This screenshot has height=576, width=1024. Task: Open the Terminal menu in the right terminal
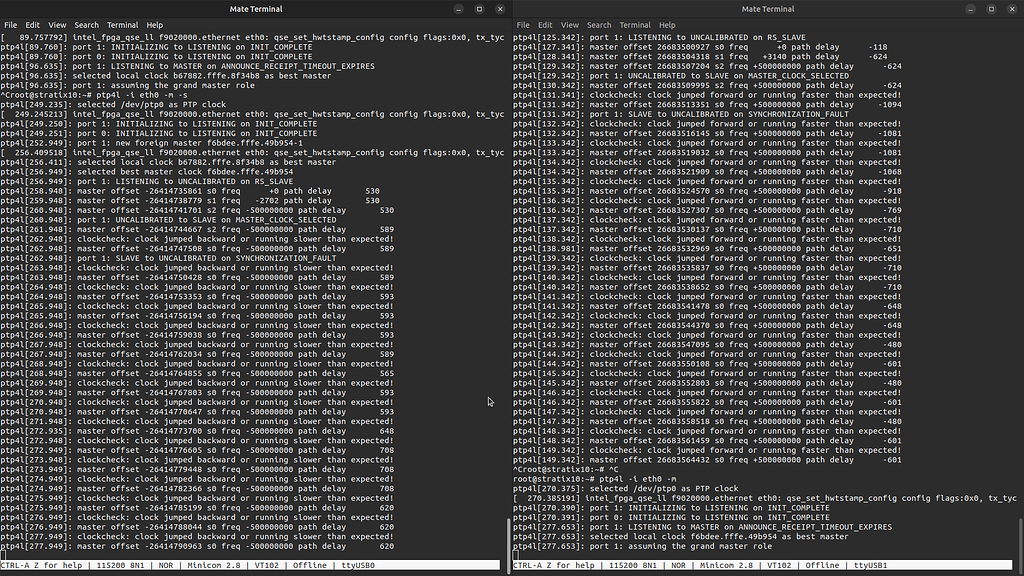[634, 25]
